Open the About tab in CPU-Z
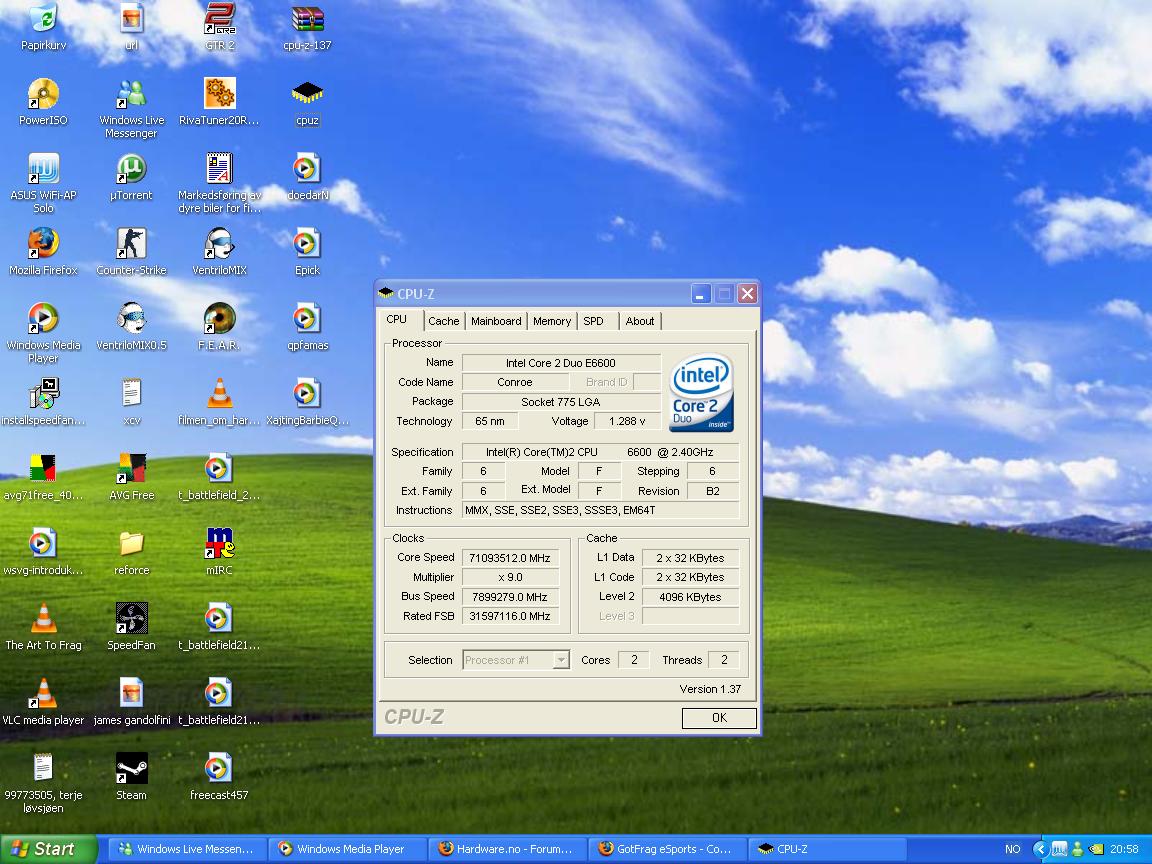The height and width of the screenshot is (864, 1152). 640,321
